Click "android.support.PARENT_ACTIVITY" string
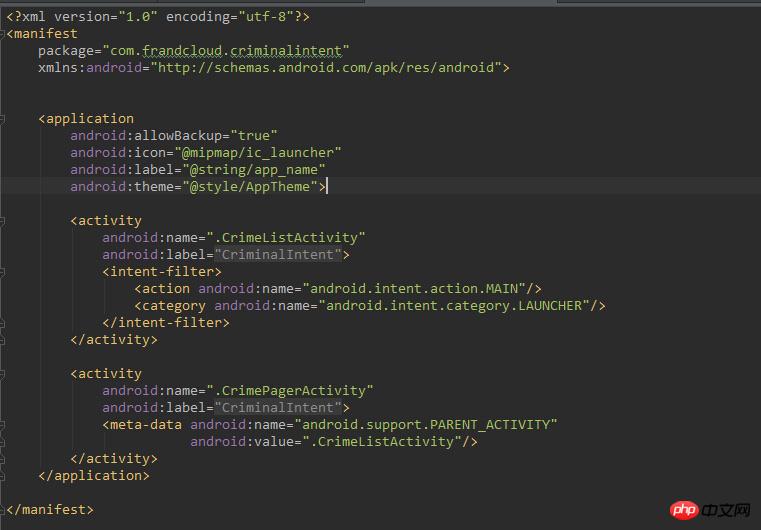Screen dimensions: 761x530 (x=426, y=425)
